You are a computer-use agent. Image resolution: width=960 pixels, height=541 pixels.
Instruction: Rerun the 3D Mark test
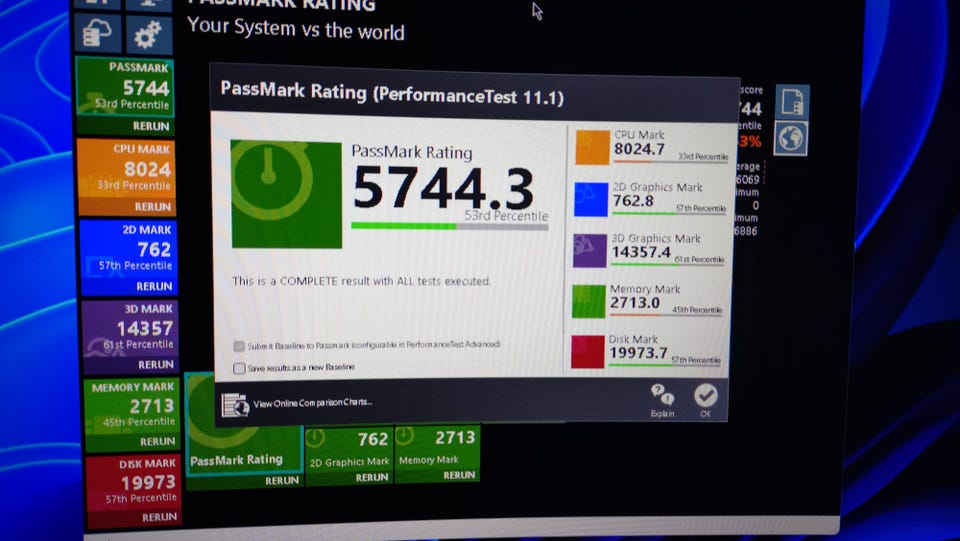156,365
